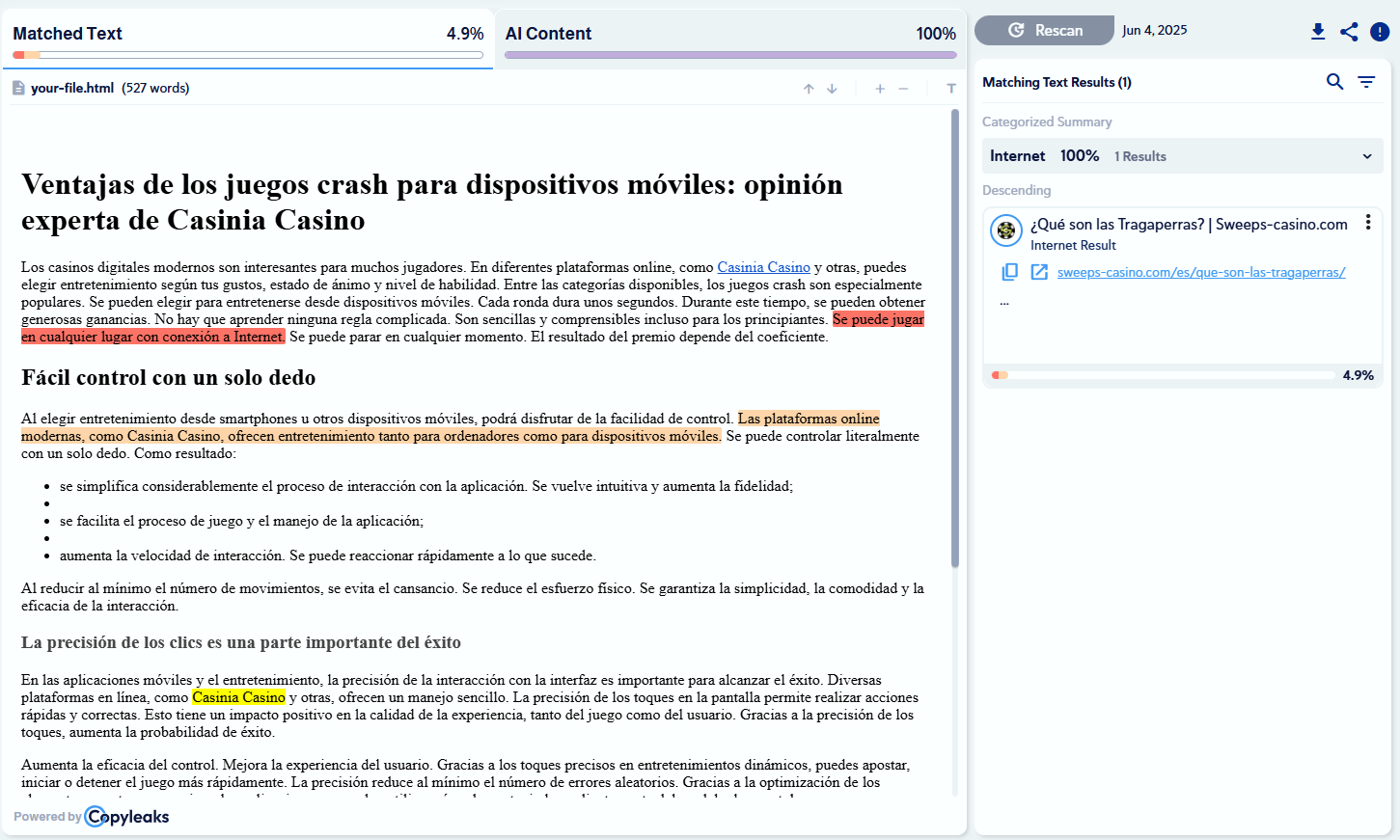Click the document vertical scrollbar
The image size is (1400, 840).
pyautogui.click(x=955, y=338)
